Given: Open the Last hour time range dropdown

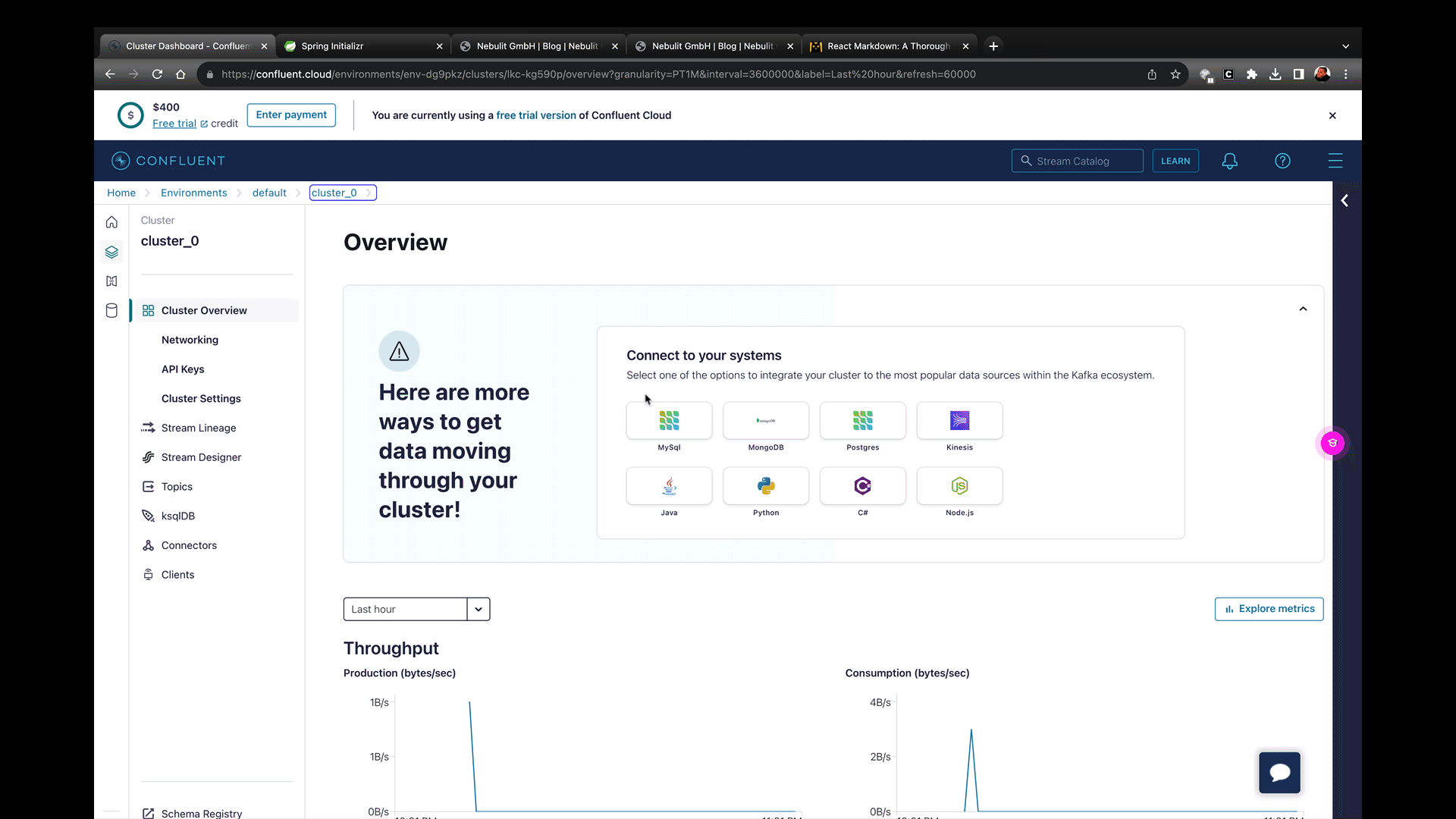Looking at the screenshot, I should click(416, 609).
